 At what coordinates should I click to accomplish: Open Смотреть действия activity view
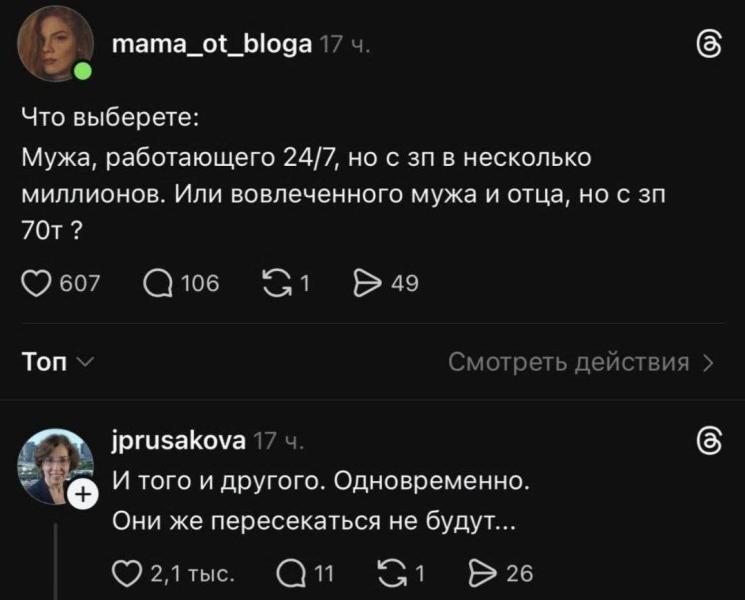pos(580,362)
